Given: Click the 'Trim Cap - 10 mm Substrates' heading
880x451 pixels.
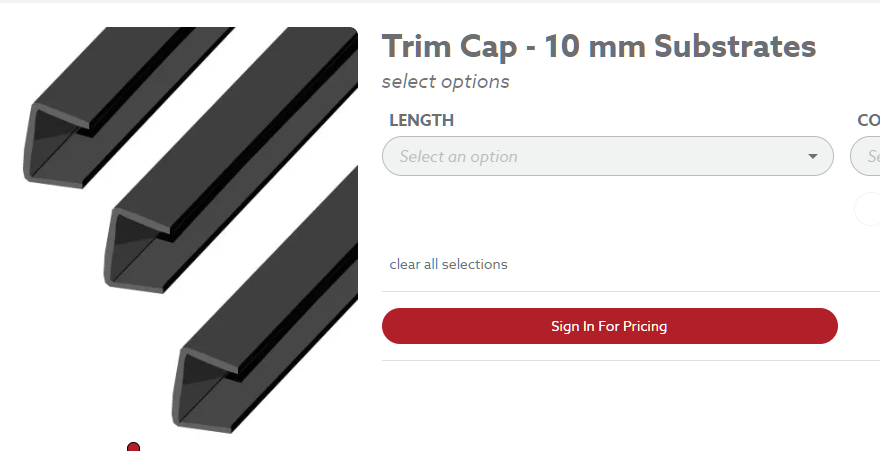Looking at the screenshot, I should (x=599, y=46).
